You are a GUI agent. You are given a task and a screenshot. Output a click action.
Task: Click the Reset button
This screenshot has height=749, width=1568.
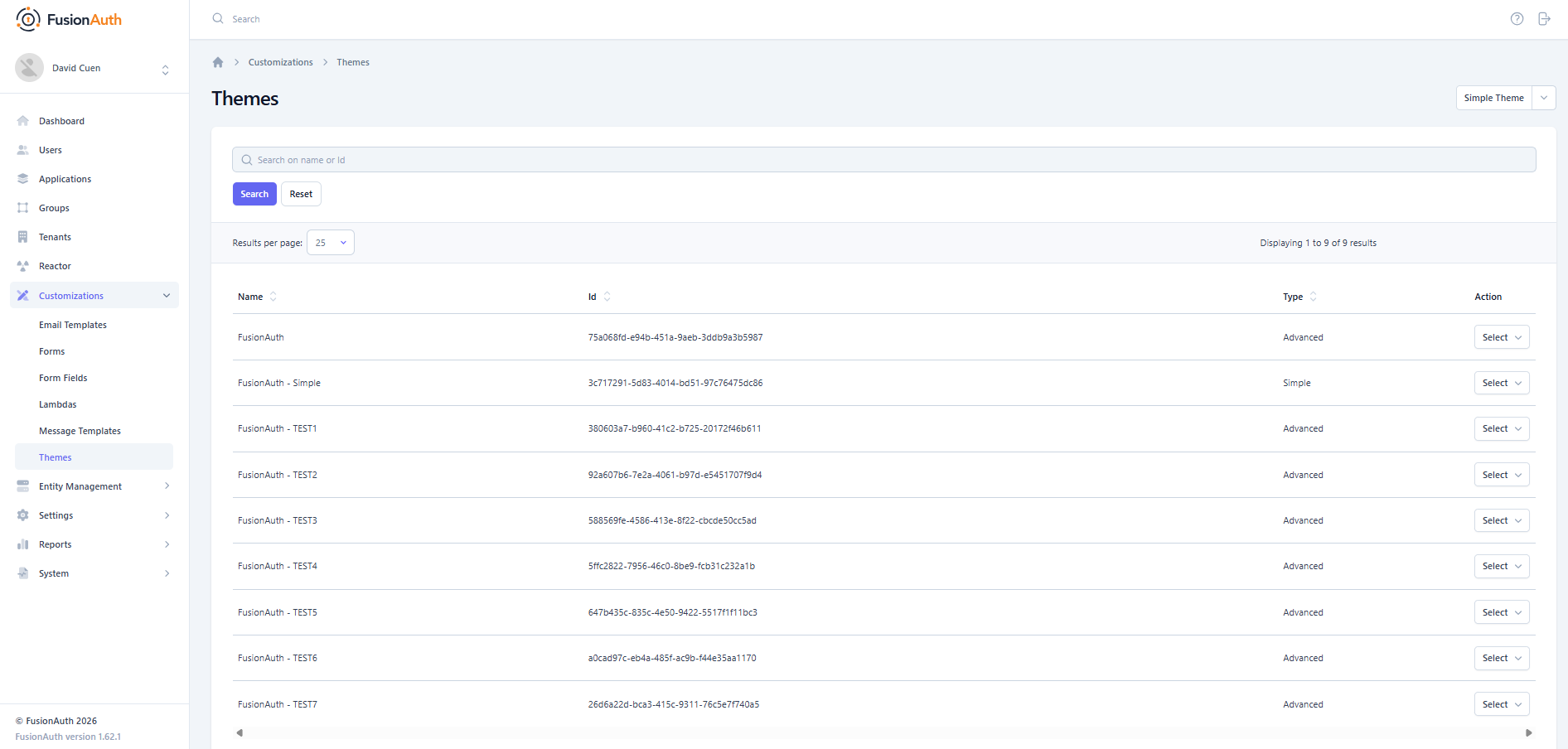point(301,194)
